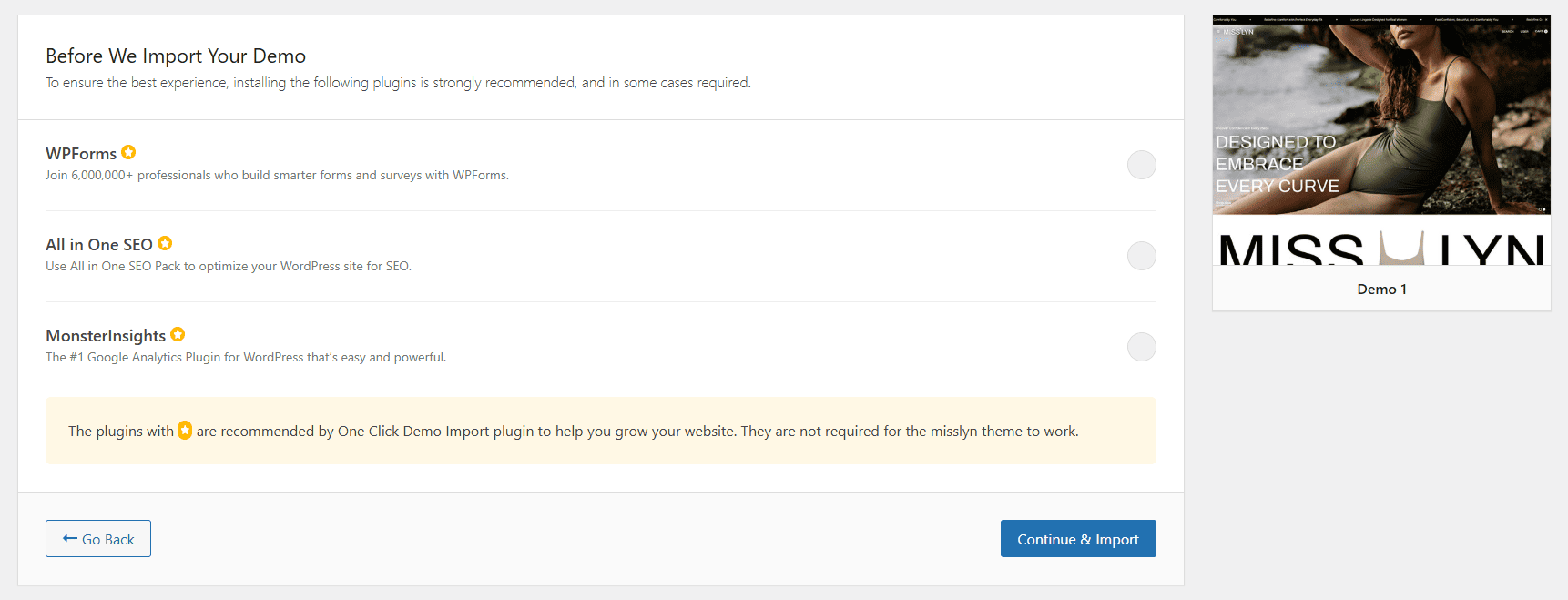Click the '#1 Google Analytics Plugin' description

pos(246,357)
